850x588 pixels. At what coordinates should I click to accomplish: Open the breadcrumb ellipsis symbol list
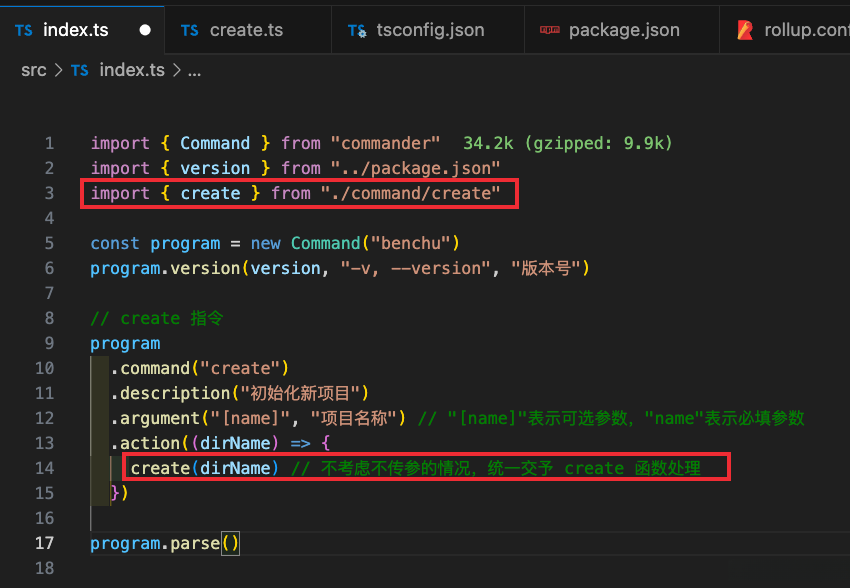tap(194, 71)
